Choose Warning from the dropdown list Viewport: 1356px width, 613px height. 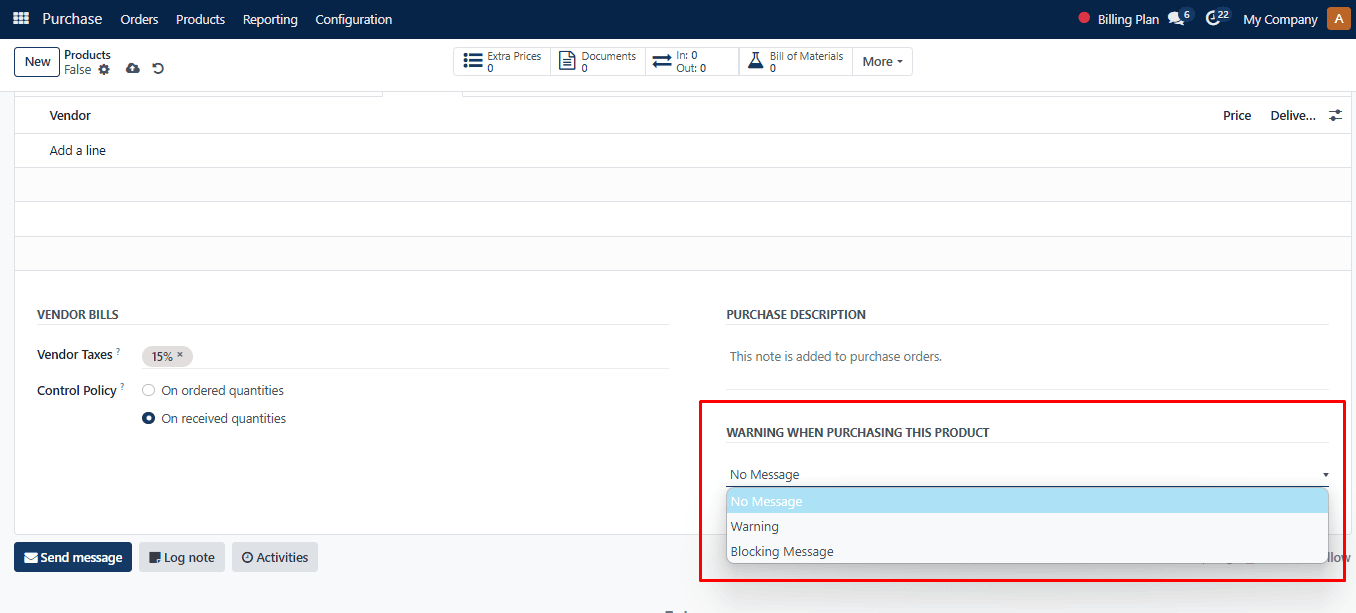coord(1027,526)
